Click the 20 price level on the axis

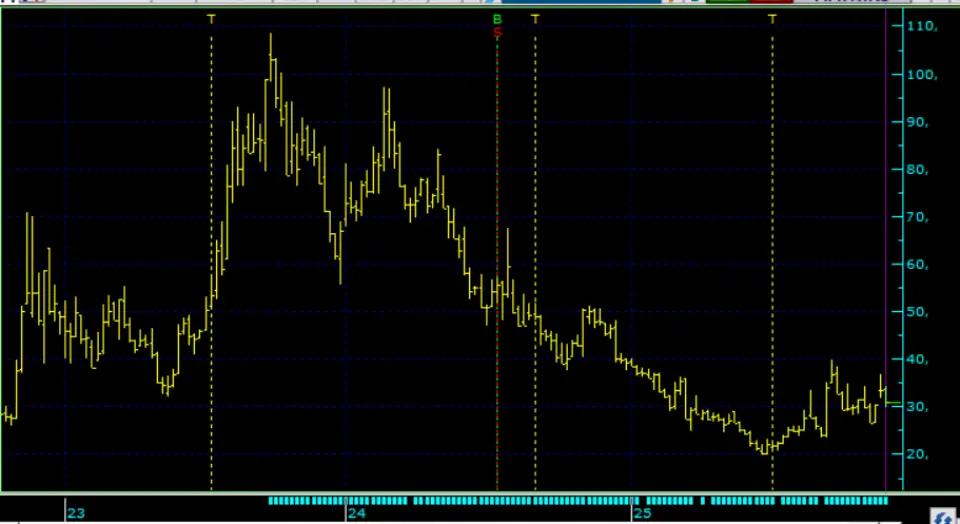tap(919, 454)
